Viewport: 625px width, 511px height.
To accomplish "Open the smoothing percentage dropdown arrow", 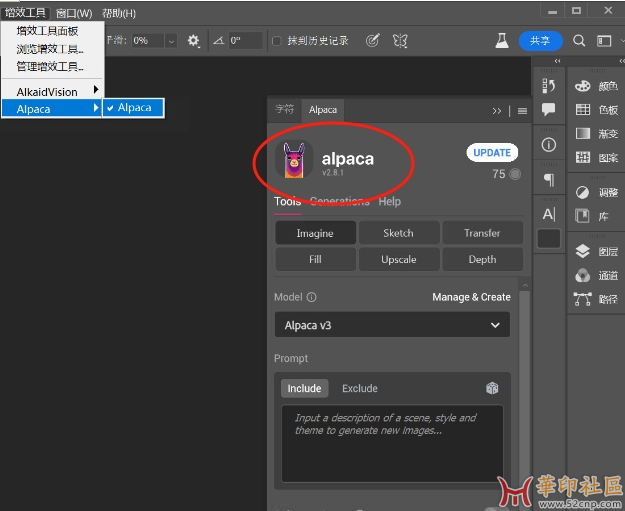I will coord(171,41).
